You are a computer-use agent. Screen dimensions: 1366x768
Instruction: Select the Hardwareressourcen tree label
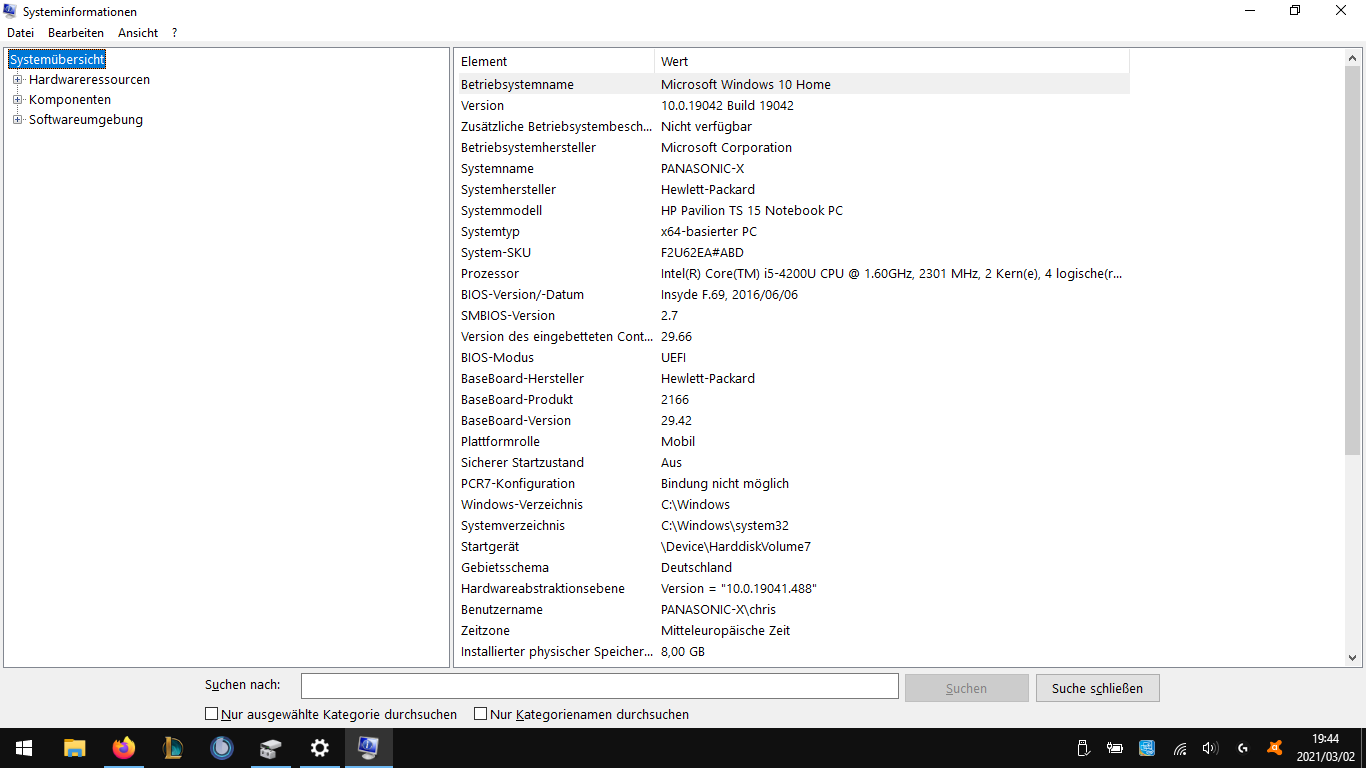[89, 80]
